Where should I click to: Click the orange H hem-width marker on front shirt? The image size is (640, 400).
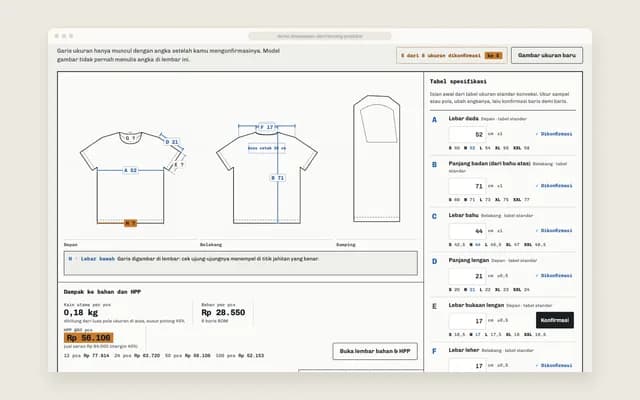[x=130, y=223]
